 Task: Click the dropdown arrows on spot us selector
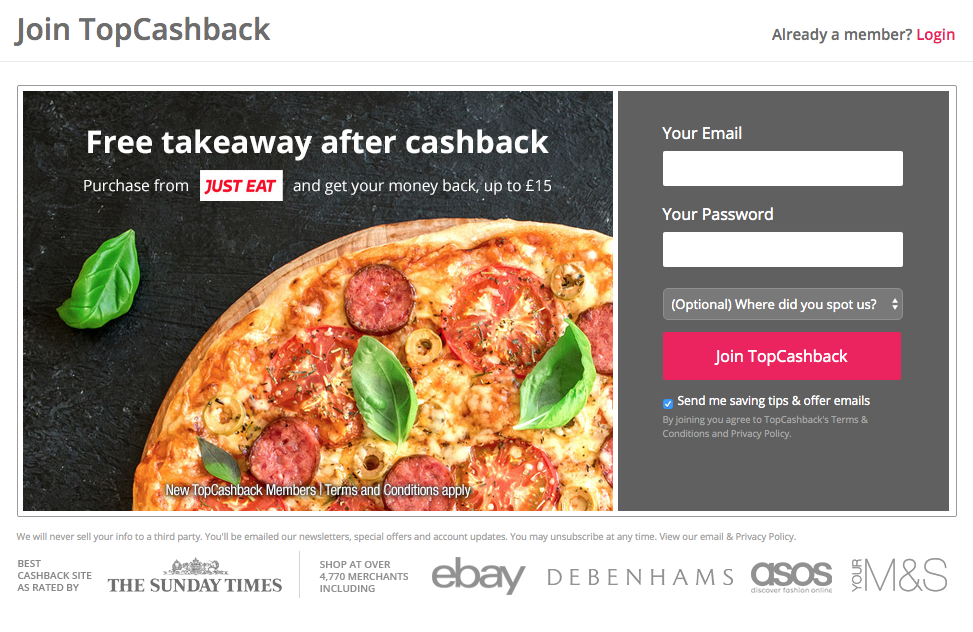coord(894,304)
